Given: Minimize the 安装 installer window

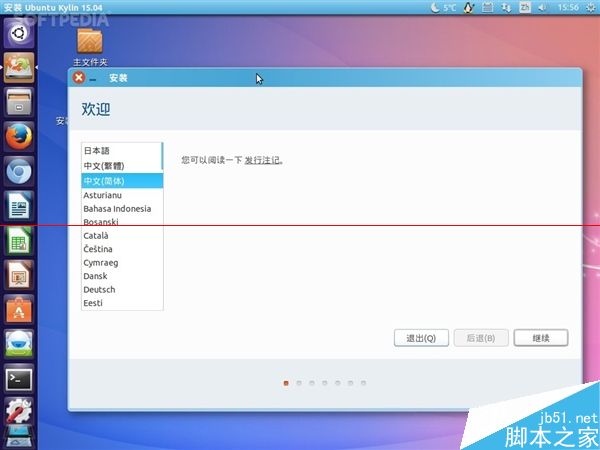Looking at the screenshot, I should [93, 79].
